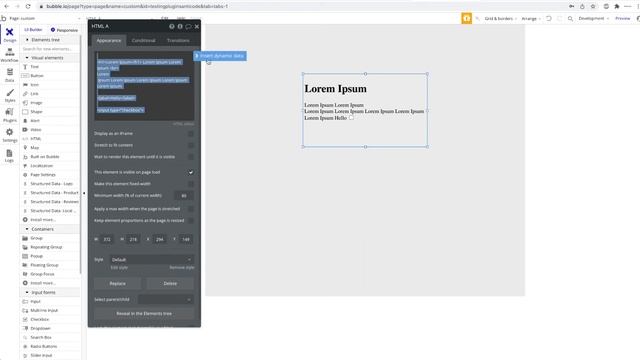640x360 pixels.
Task: Click the comment icon in HTML A panel
Action: pos(188,26)
